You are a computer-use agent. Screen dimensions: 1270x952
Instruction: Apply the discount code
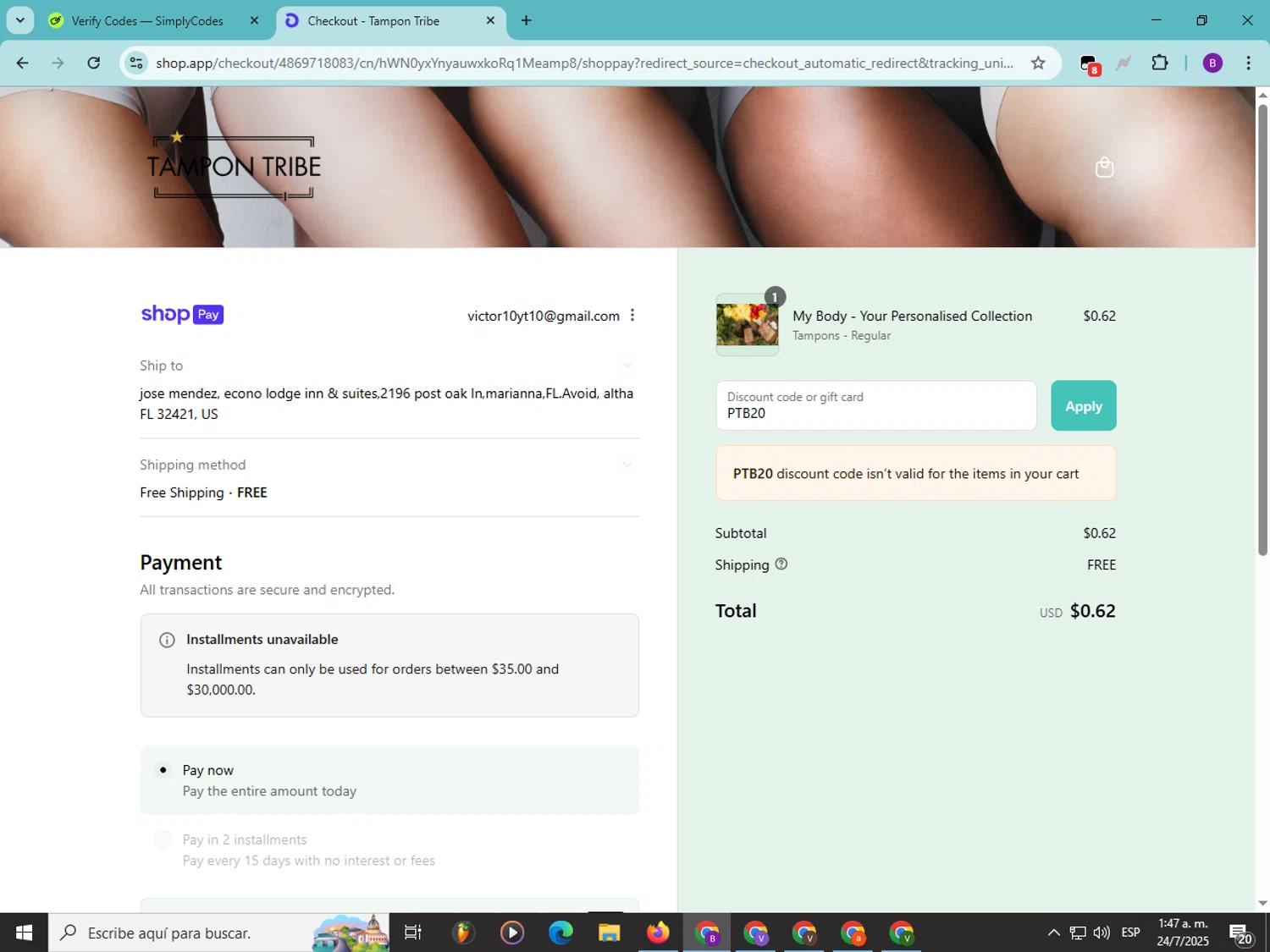point(1084,406)
